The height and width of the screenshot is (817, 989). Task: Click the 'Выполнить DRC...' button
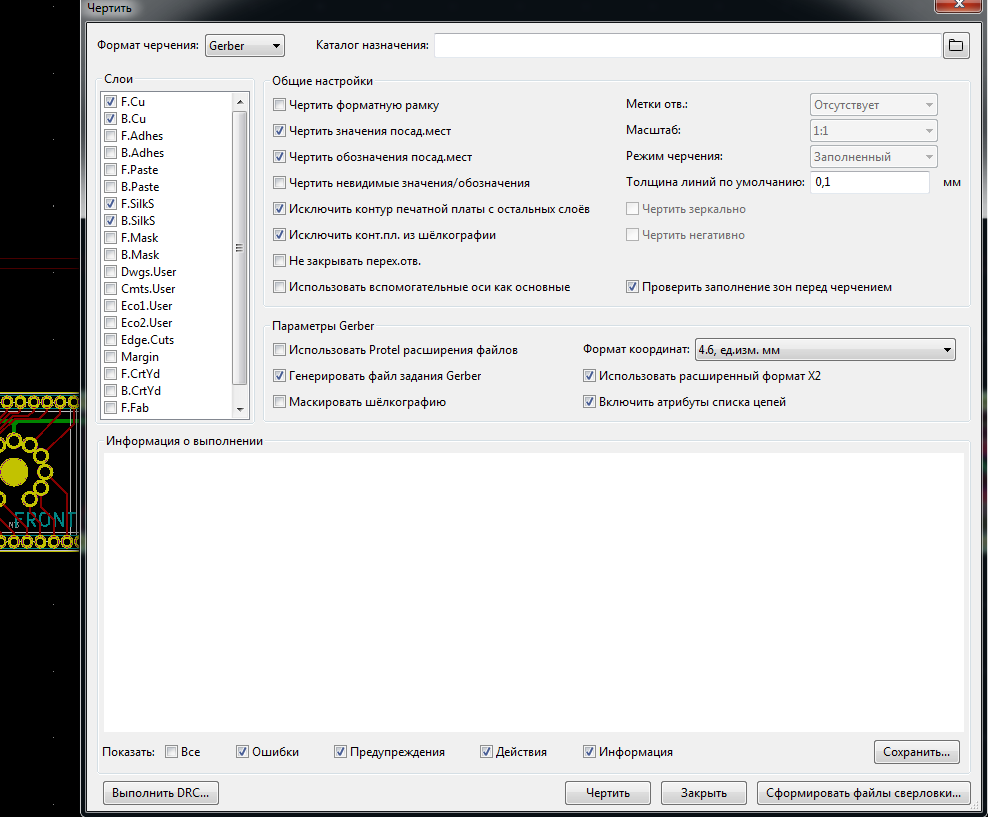click(x=161, y=793)
